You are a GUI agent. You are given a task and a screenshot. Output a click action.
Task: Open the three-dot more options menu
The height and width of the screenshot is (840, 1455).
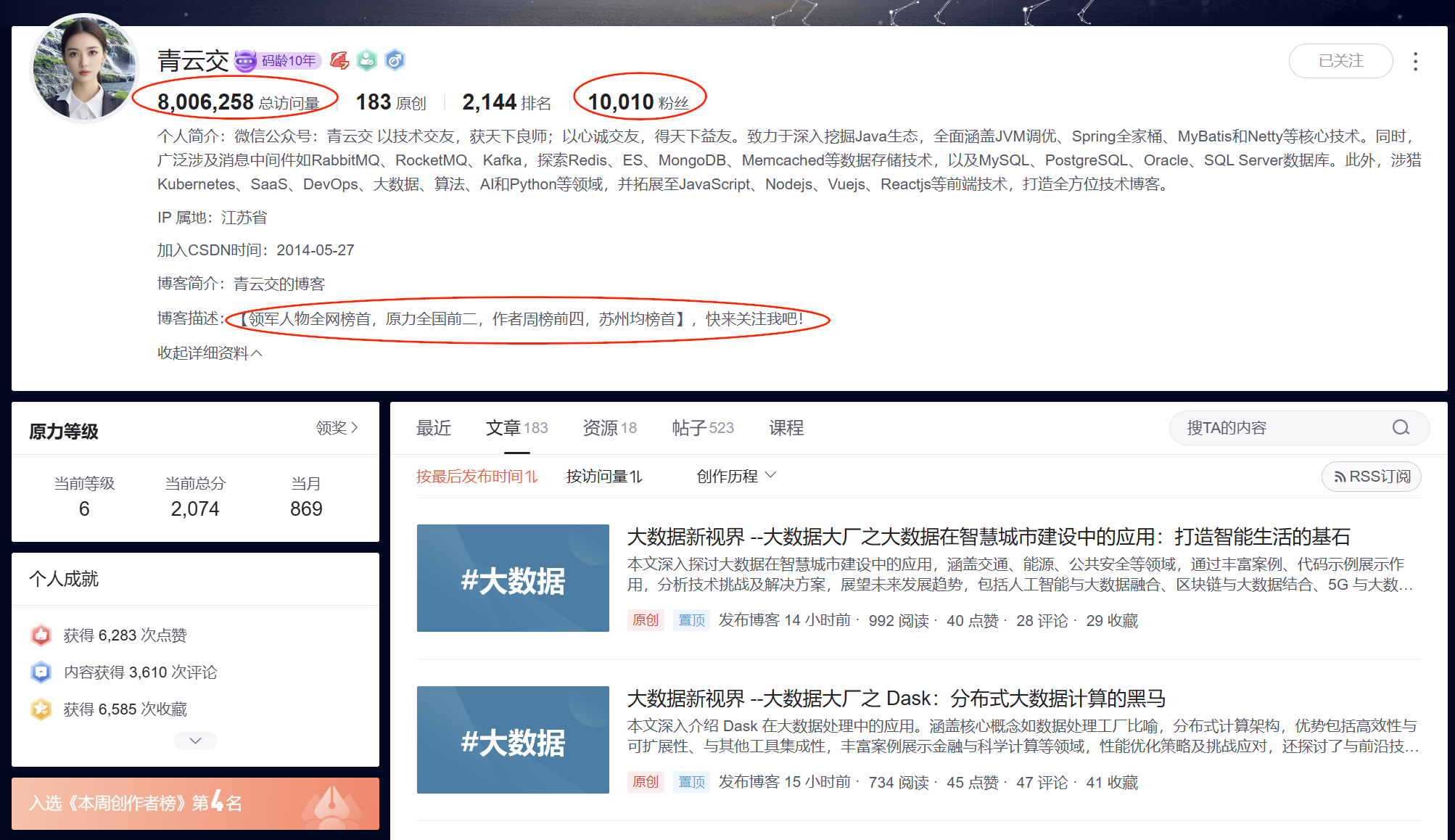[x=1415, y=62]
